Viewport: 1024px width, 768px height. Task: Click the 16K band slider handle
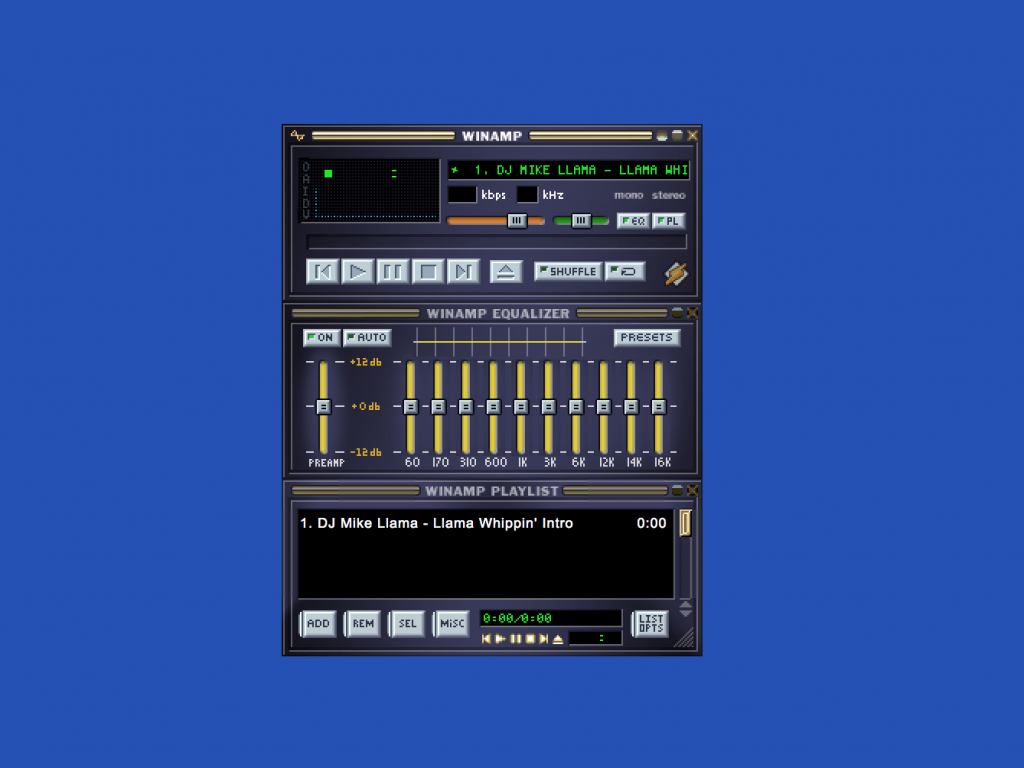pyautogui.click(x=659, y=407)
